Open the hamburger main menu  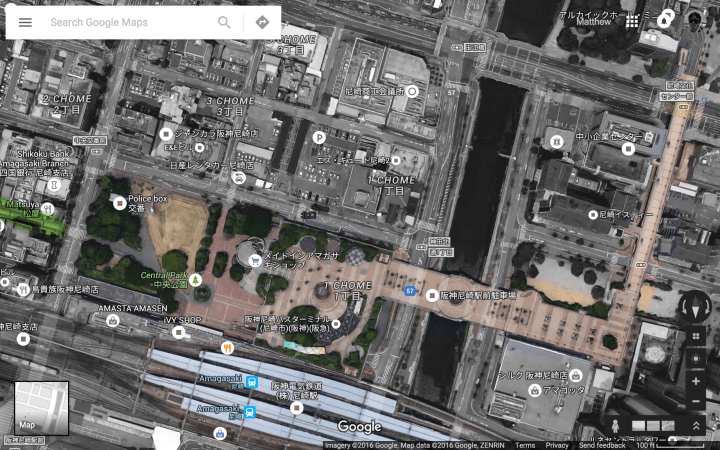[x=25, y=22]
